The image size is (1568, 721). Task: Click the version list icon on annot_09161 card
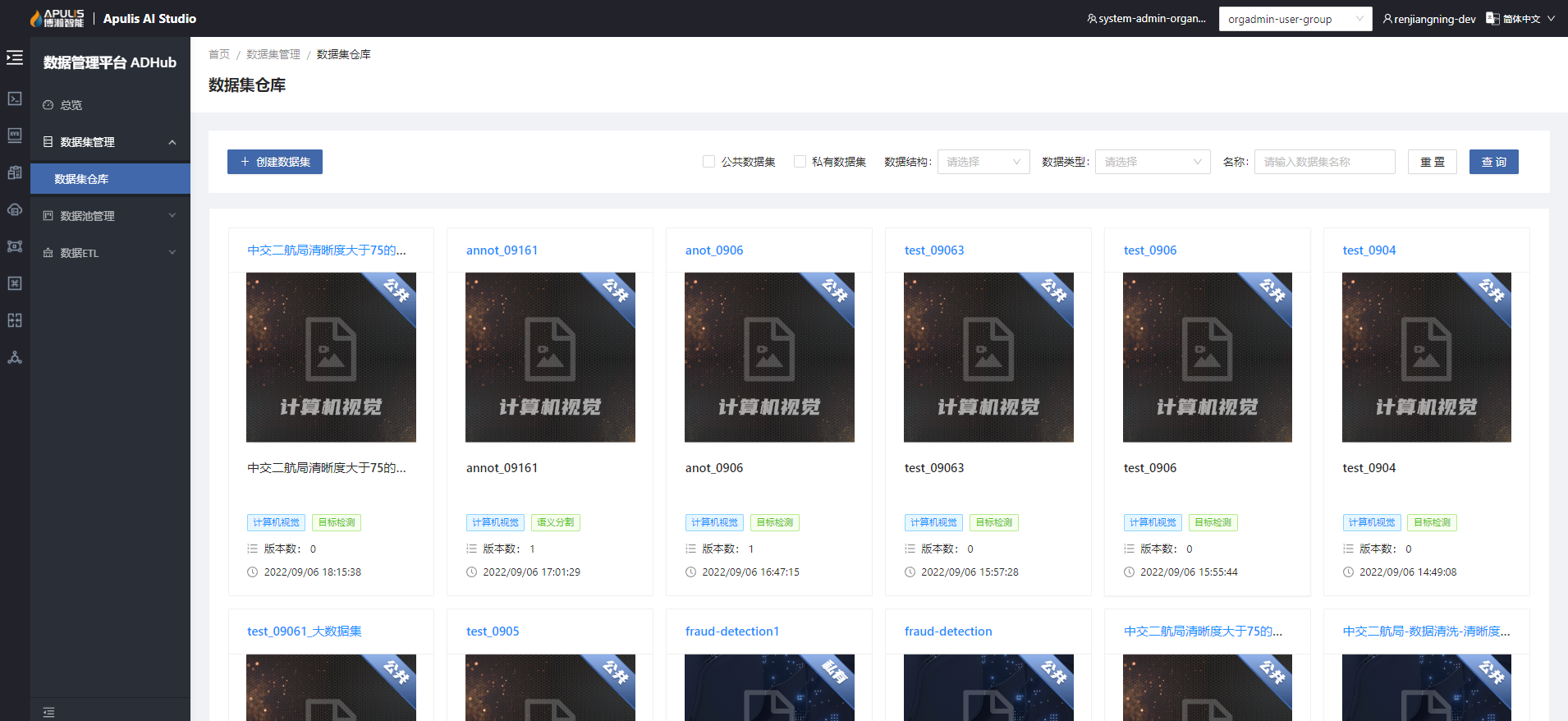[471, 549]
